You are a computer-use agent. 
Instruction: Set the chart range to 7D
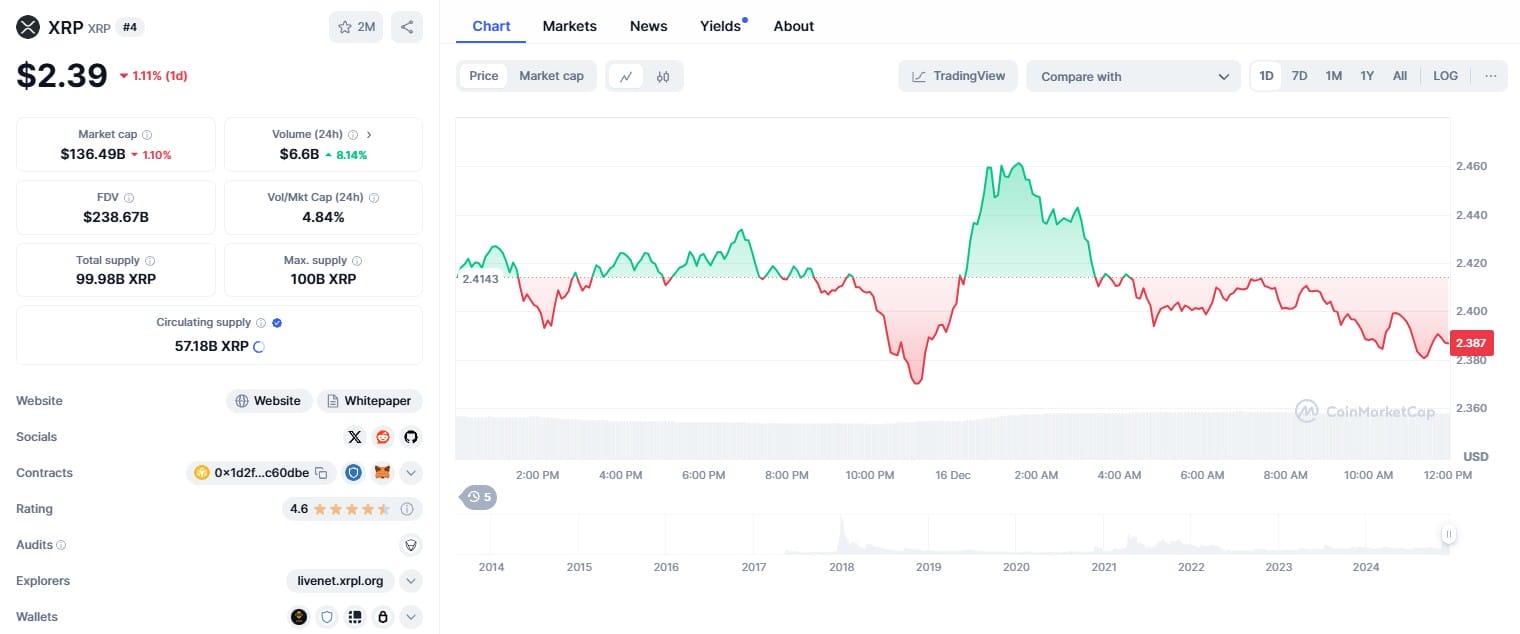pos(1299,76)
